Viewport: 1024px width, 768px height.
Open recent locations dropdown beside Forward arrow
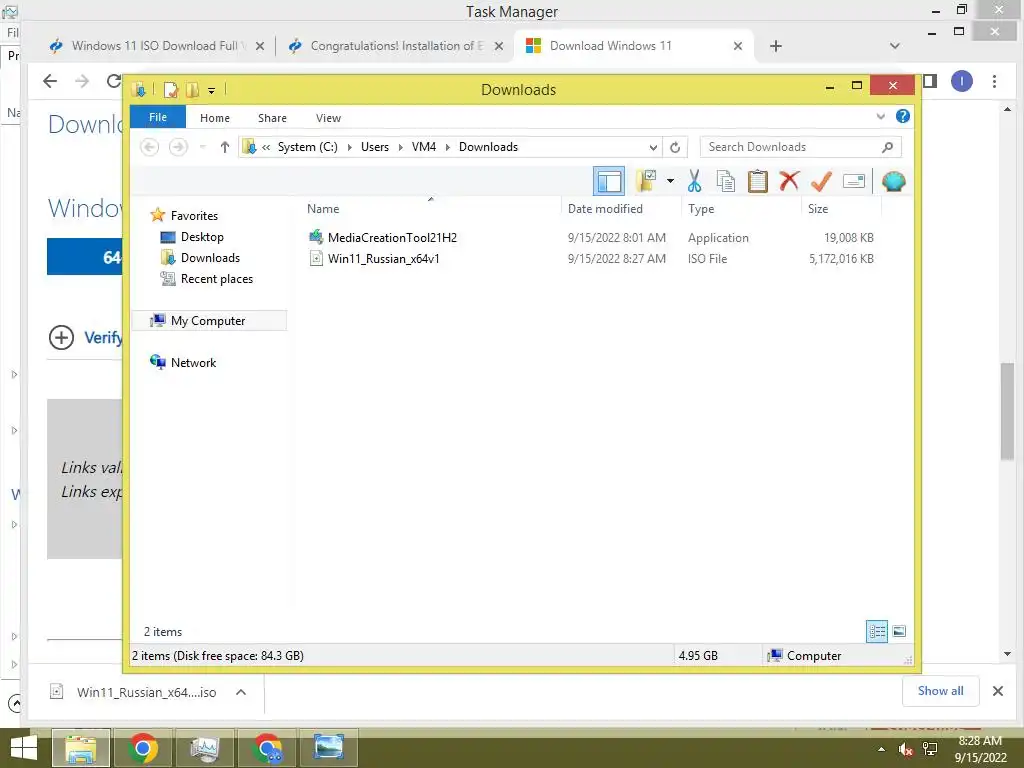click(203, 147)
